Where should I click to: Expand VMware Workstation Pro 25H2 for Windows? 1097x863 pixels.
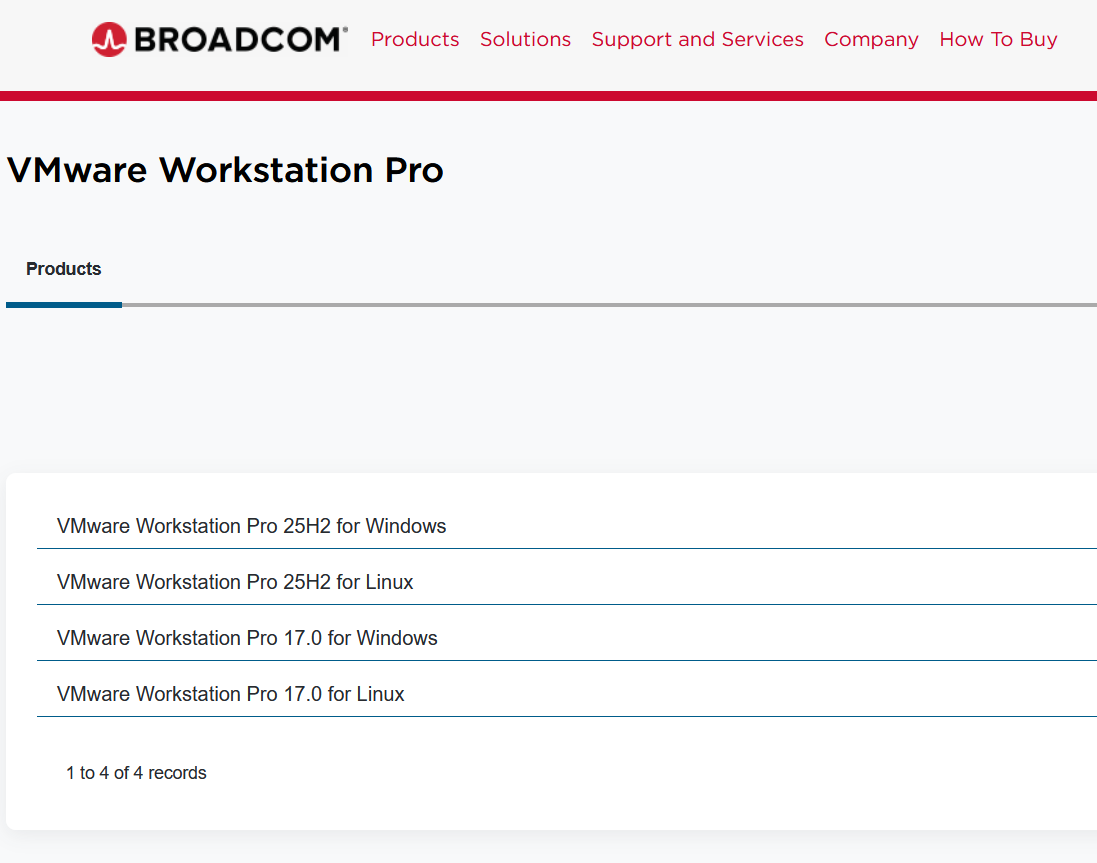[x=252, y=526]
